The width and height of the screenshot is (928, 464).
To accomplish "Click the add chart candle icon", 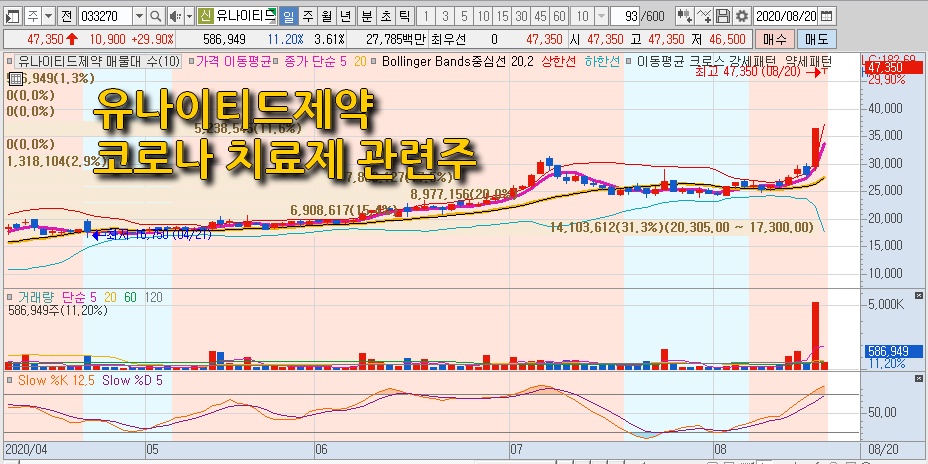I will click(685, 16).
